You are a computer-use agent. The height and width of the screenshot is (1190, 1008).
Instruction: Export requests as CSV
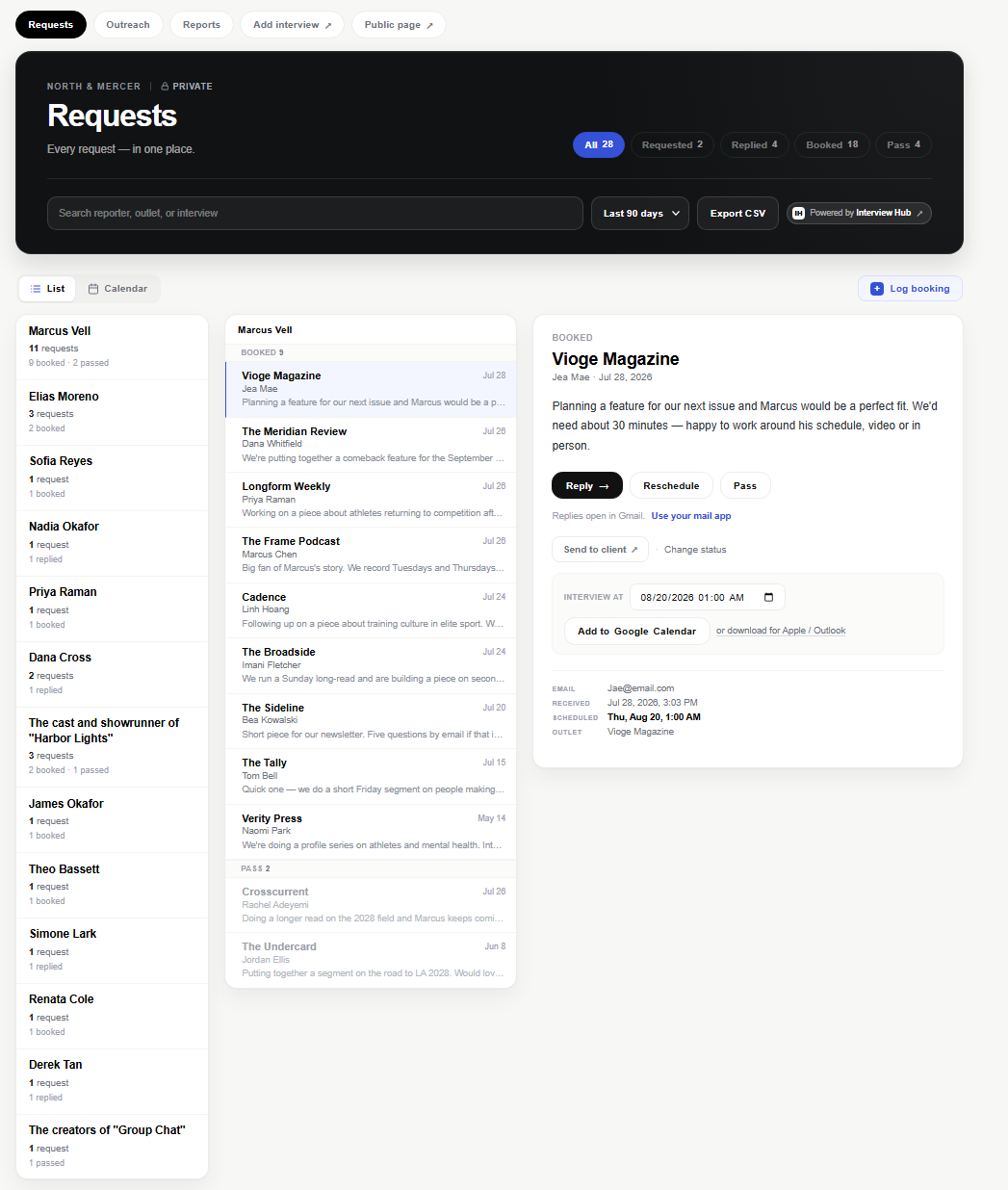coord(737,213)
